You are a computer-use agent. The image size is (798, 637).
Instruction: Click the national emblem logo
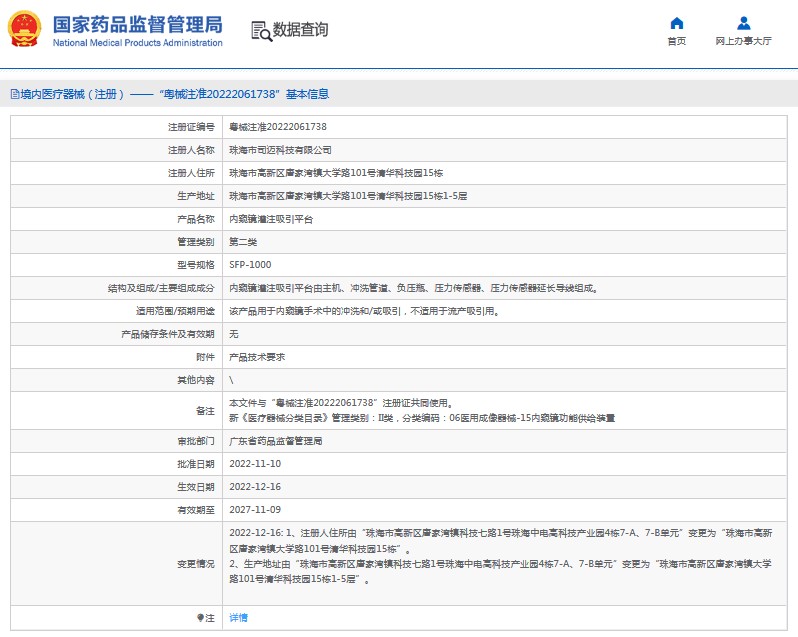(25, 30)
